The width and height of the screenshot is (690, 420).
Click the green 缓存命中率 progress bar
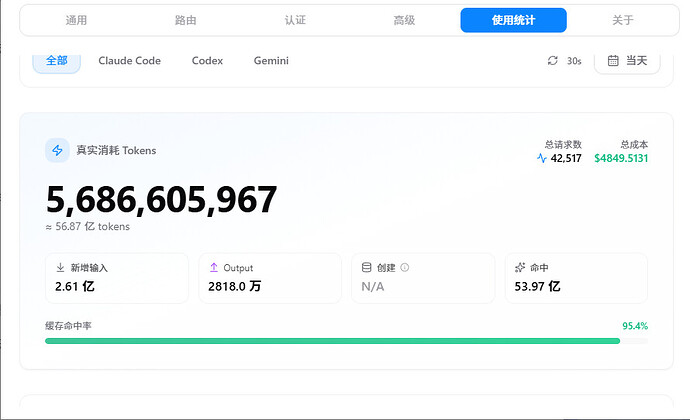[x=332, y=341]
